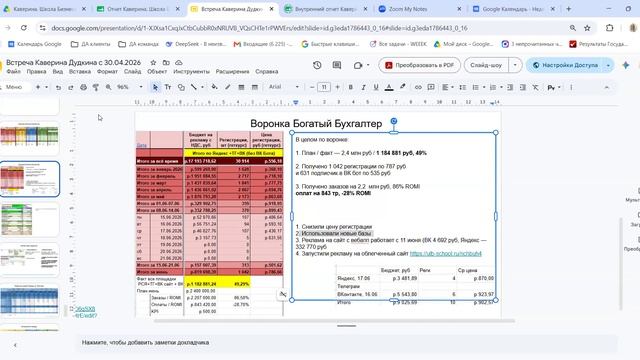This screenshot has width=640, height=360.
Task: Click the Настройки Доступа share button
Action: coord(565,65)
